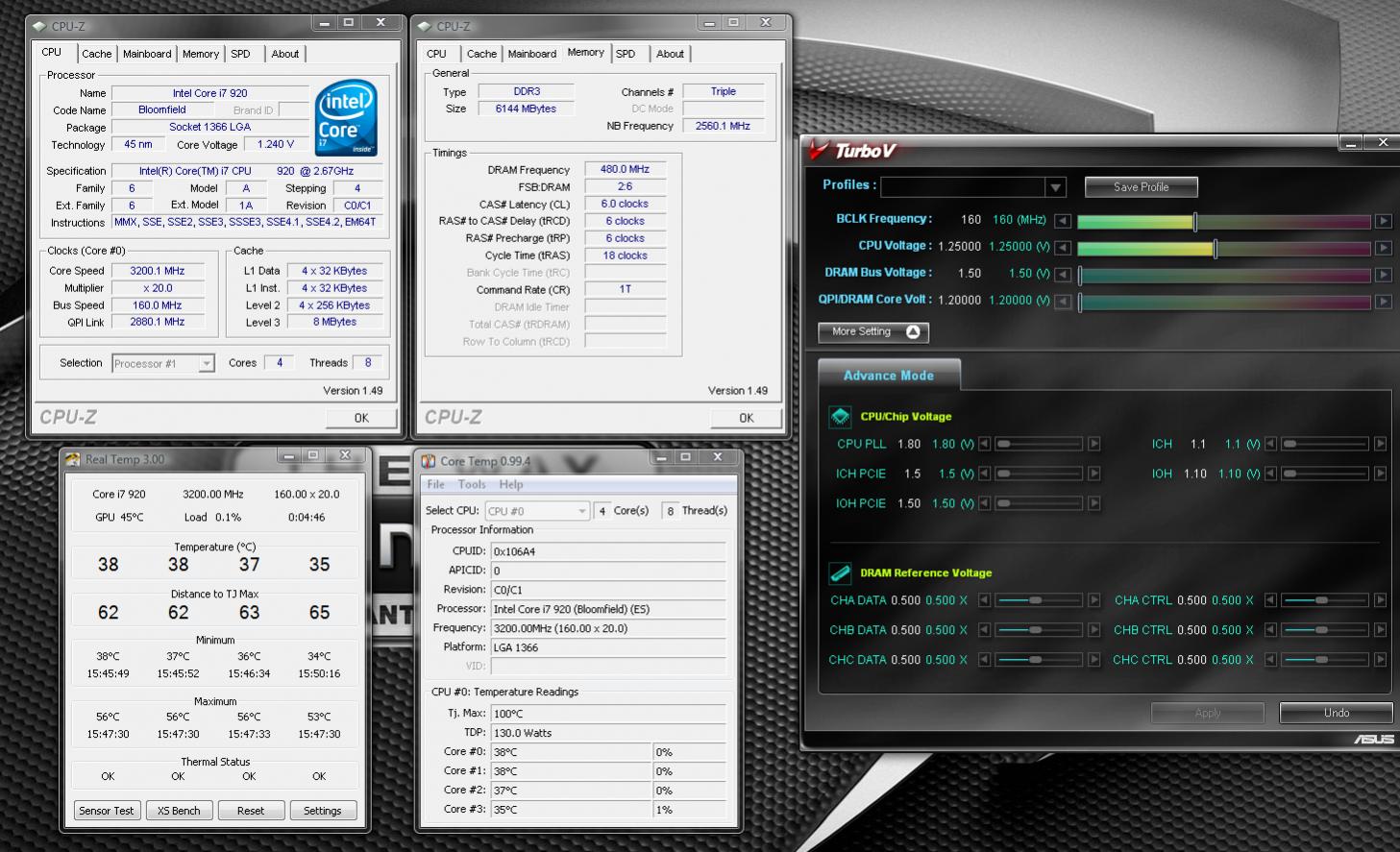The image size is (1400, 852).
Task: Decrease BCLK Frequency with left arrow
Action: [x=1063, y=221]
